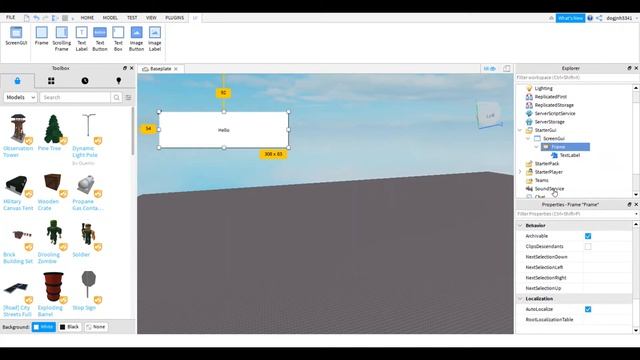Insert an Image Label element
Screen dimensions: 640x360
[155, 39]
